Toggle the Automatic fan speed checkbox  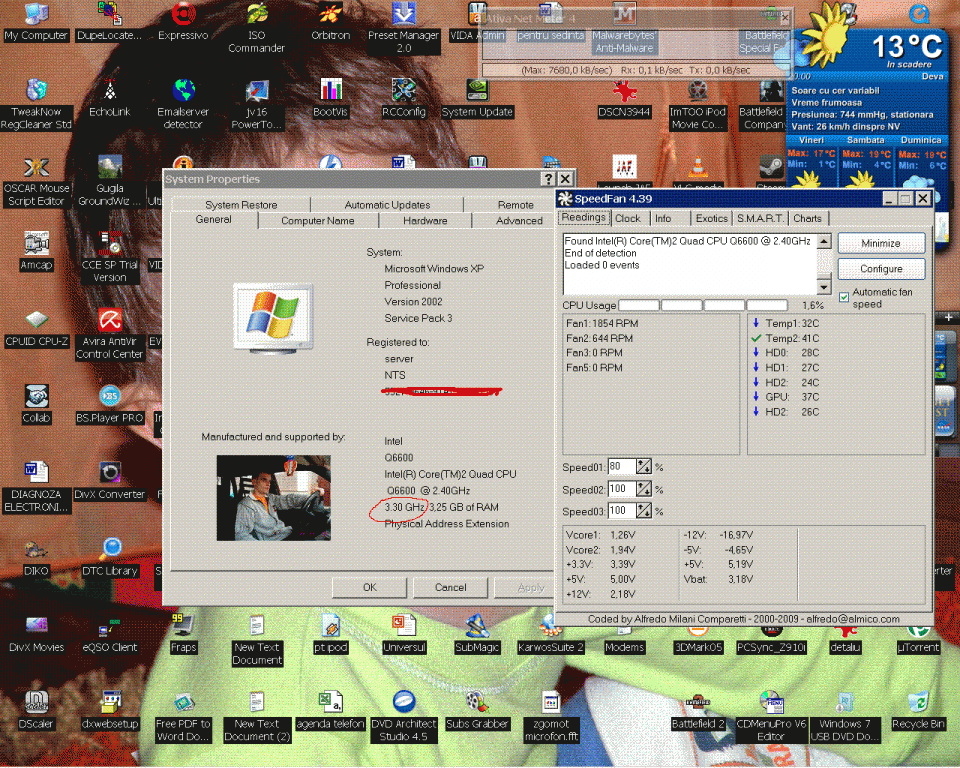click(x=844, y=298)
